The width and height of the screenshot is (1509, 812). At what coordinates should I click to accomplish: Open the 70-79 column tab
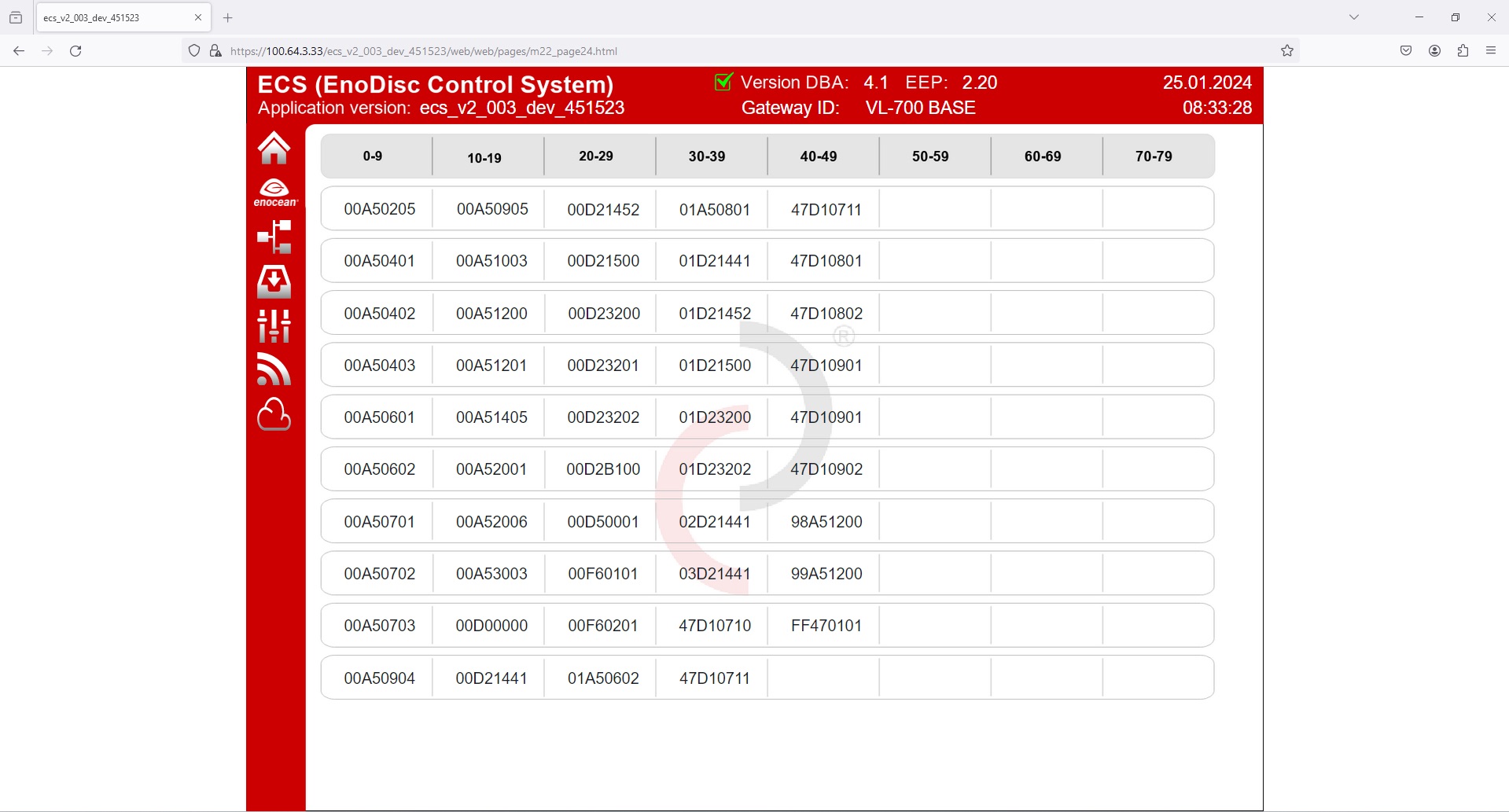click(x=1154, y=156)
